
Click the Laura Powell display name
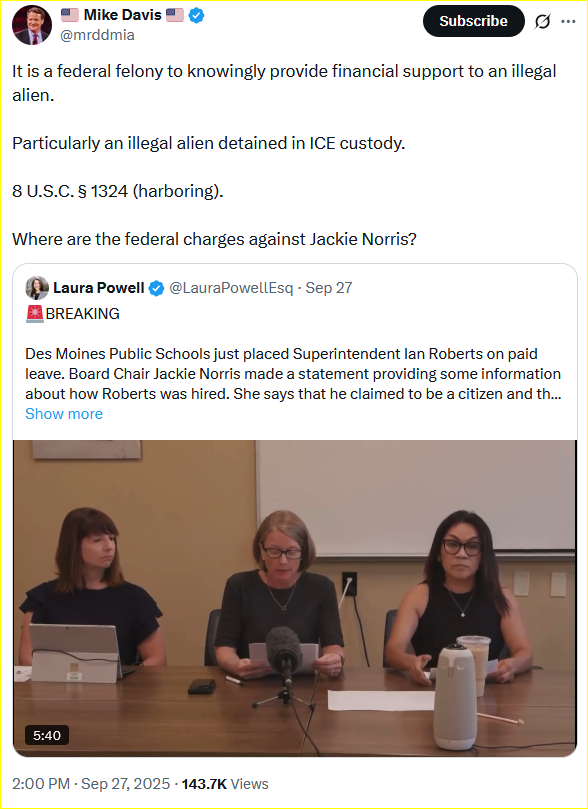[x=99, y=288]
